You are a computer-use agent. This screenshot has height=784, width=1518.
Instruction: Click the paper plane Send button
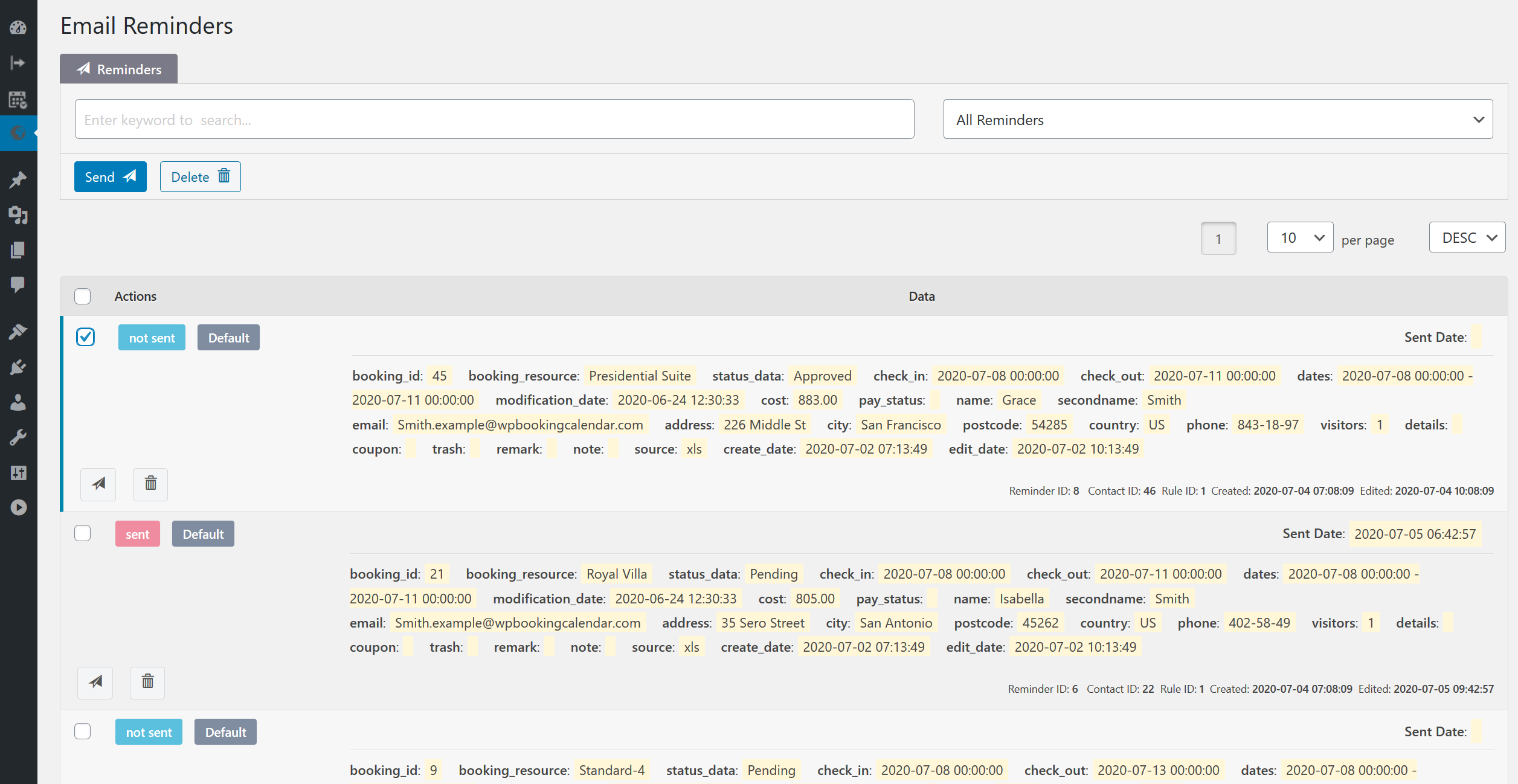(110, 177)
